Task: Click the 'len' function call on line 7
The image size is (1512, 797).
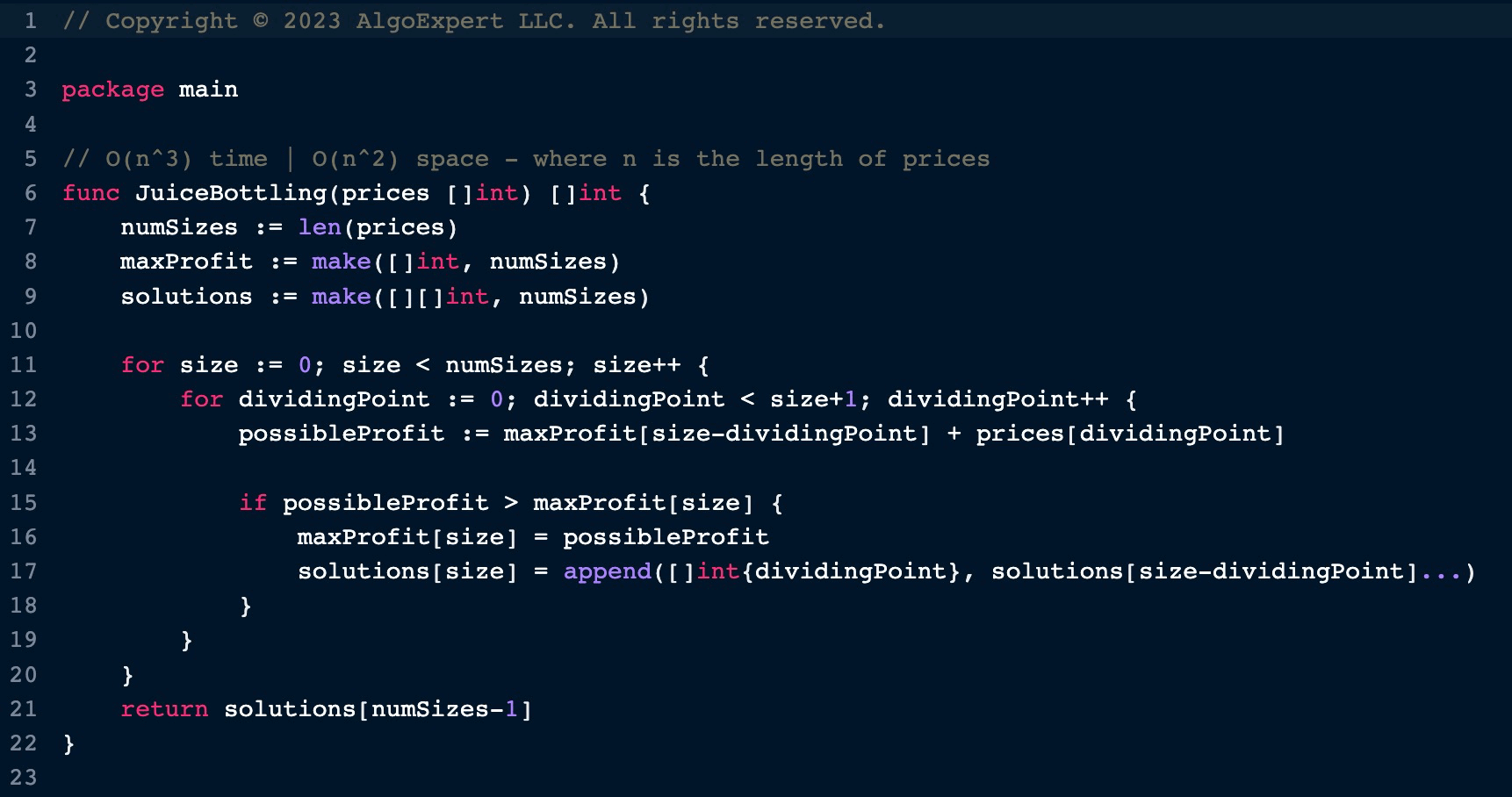Action: pyautogui.click(x=320, y=227)
